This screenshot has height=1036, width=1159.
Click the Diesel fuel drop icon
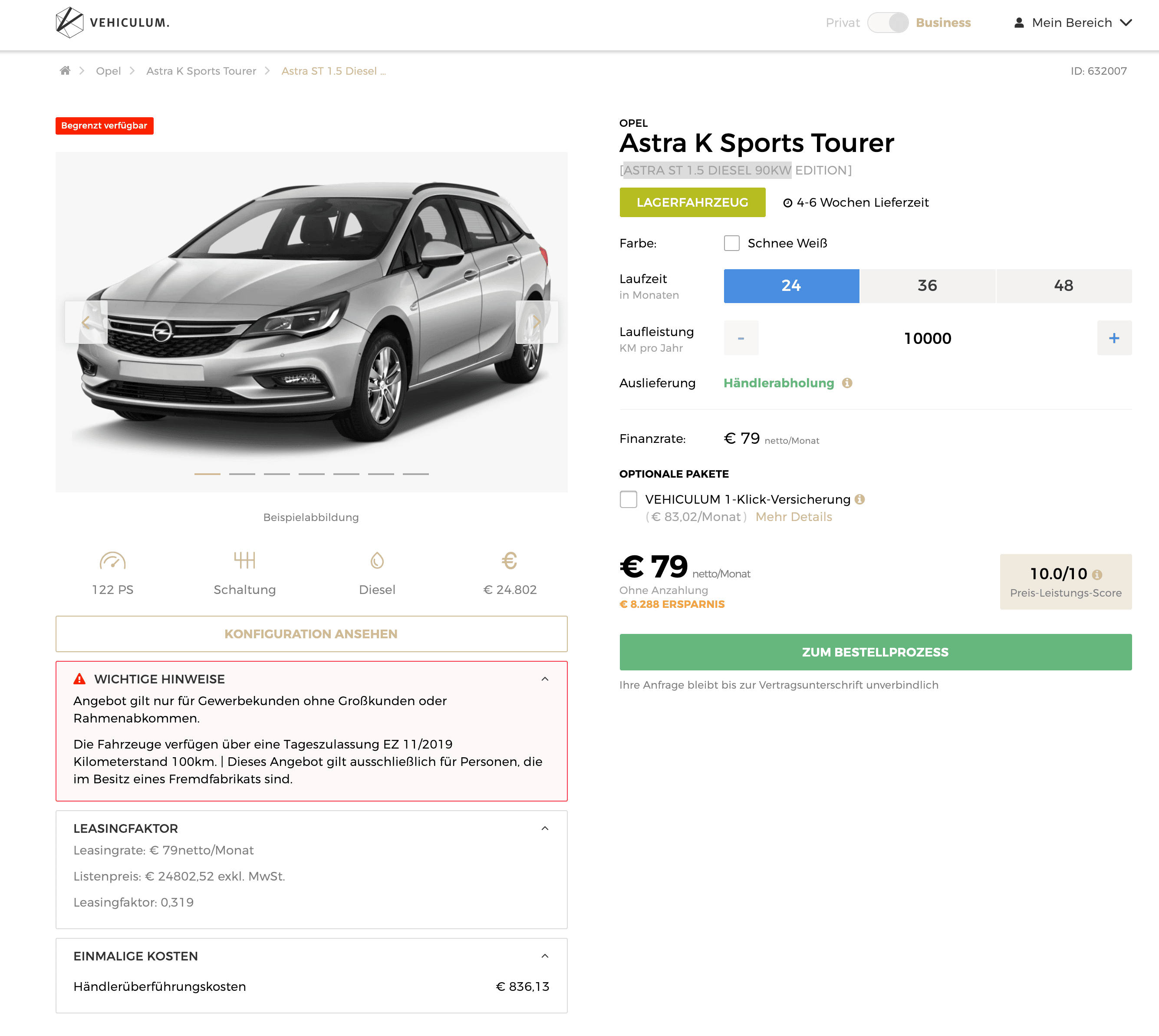(377, 561)
